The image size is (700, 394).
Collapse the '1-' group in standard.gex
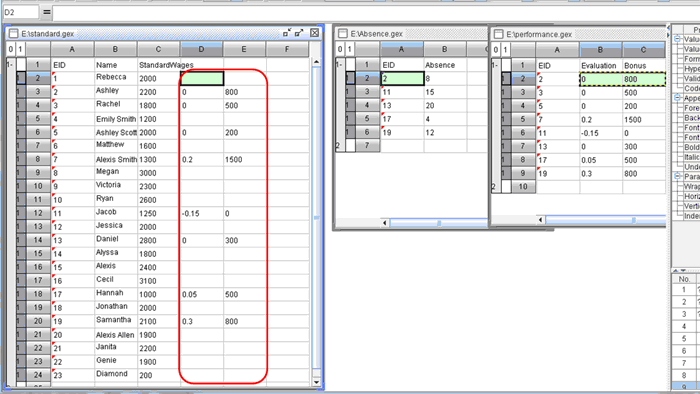pyautogui.click(x=10, y=65)
